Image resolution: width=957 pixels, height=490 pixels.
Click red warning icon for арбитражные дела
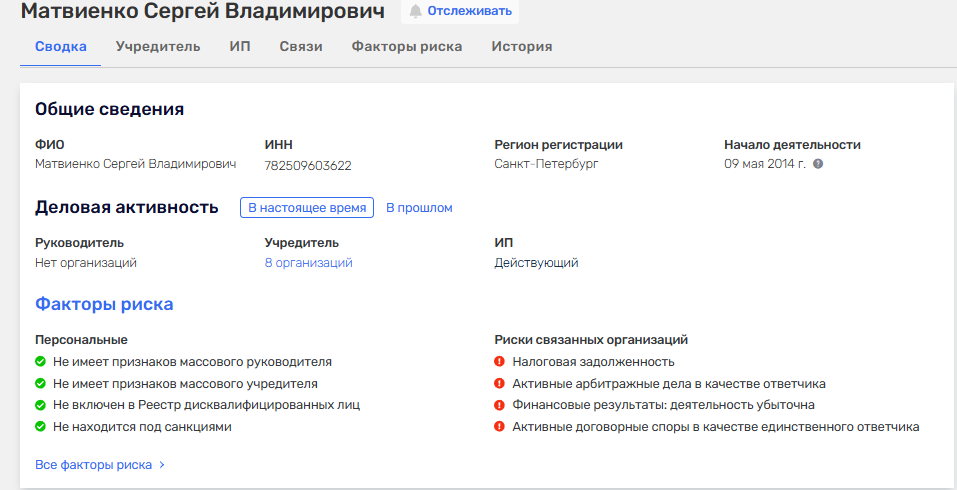click(x=500, y=383)
